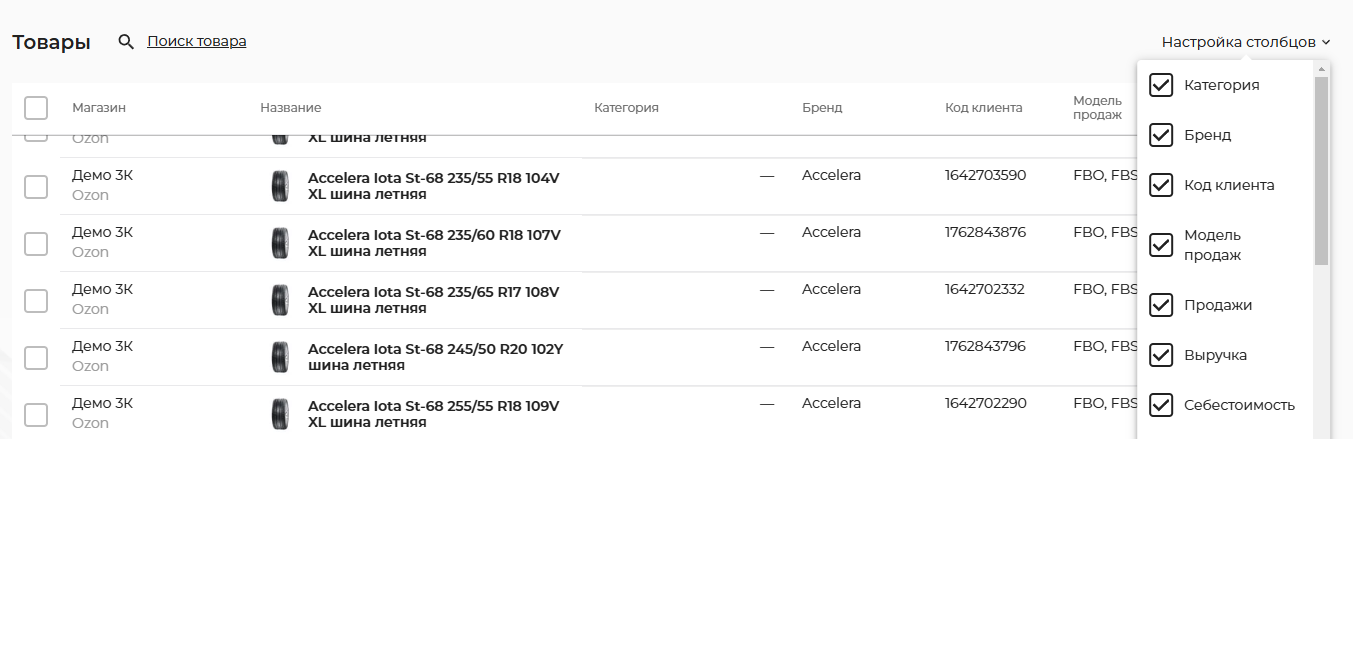Screen dimensions: 1353x650
Task: Click the Название column header
Action: point(290,108)
